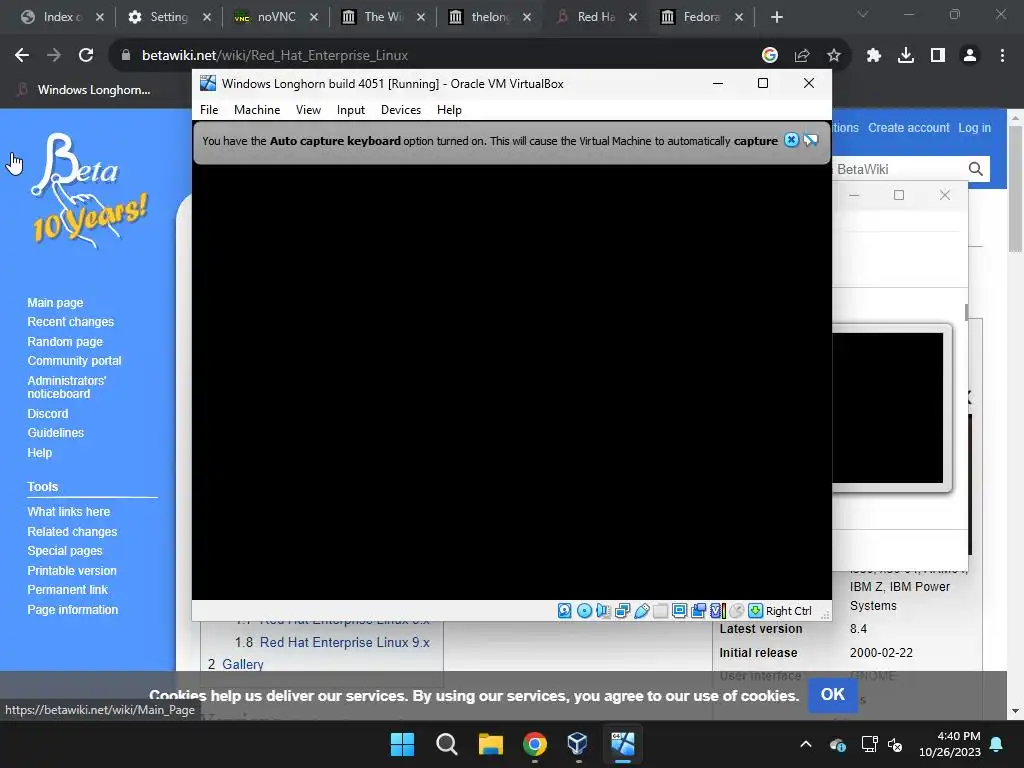The width and height of the screenshot is (1024, 768).
Task: Close the noVNC tab
Action: click(313, 17)
